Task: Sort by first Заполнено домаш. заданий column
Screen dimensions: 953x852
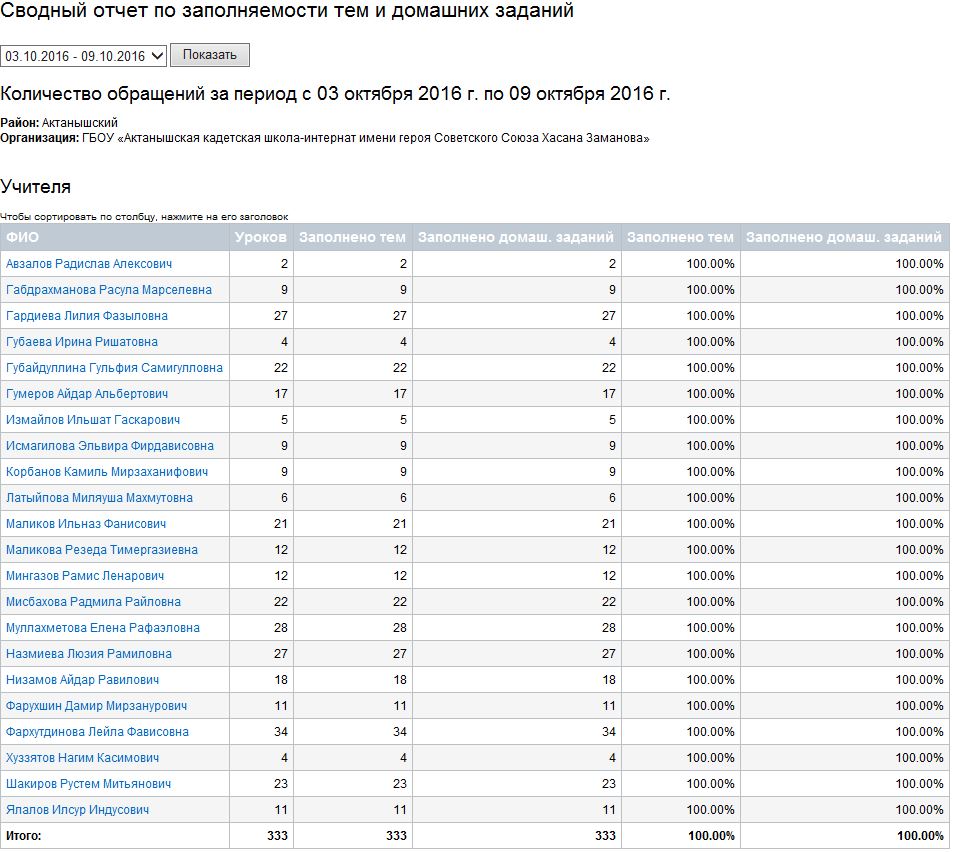Action: [516, 237]
